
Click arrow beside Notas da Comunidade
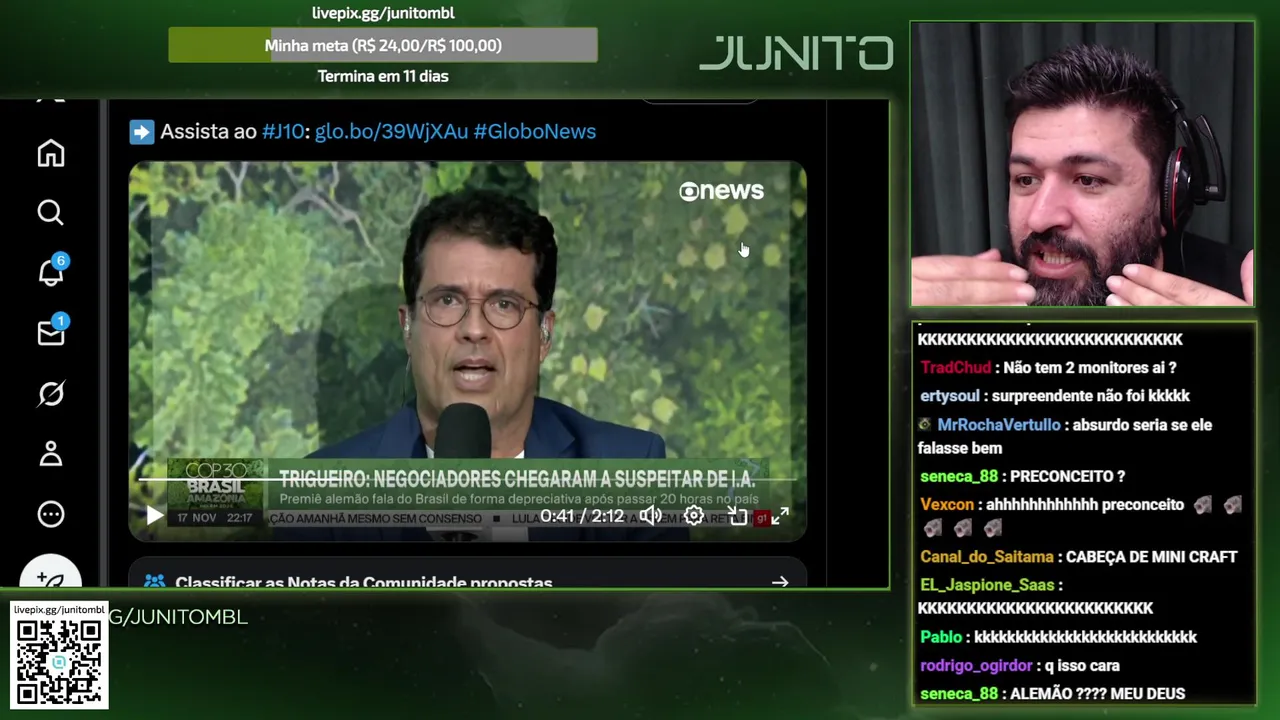pyautogui.click(x=780, y=582)
